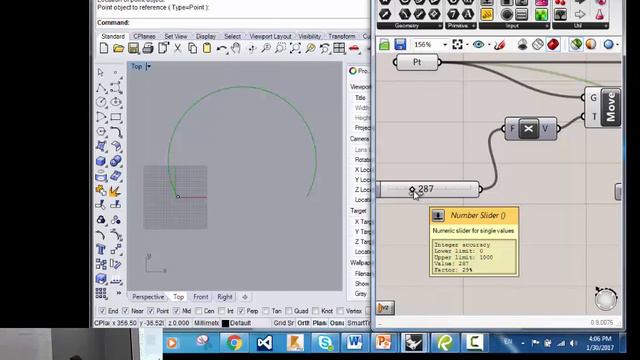Switch to the CPlanes toolbar tab

pyautogui.click(x=144, y=36)
